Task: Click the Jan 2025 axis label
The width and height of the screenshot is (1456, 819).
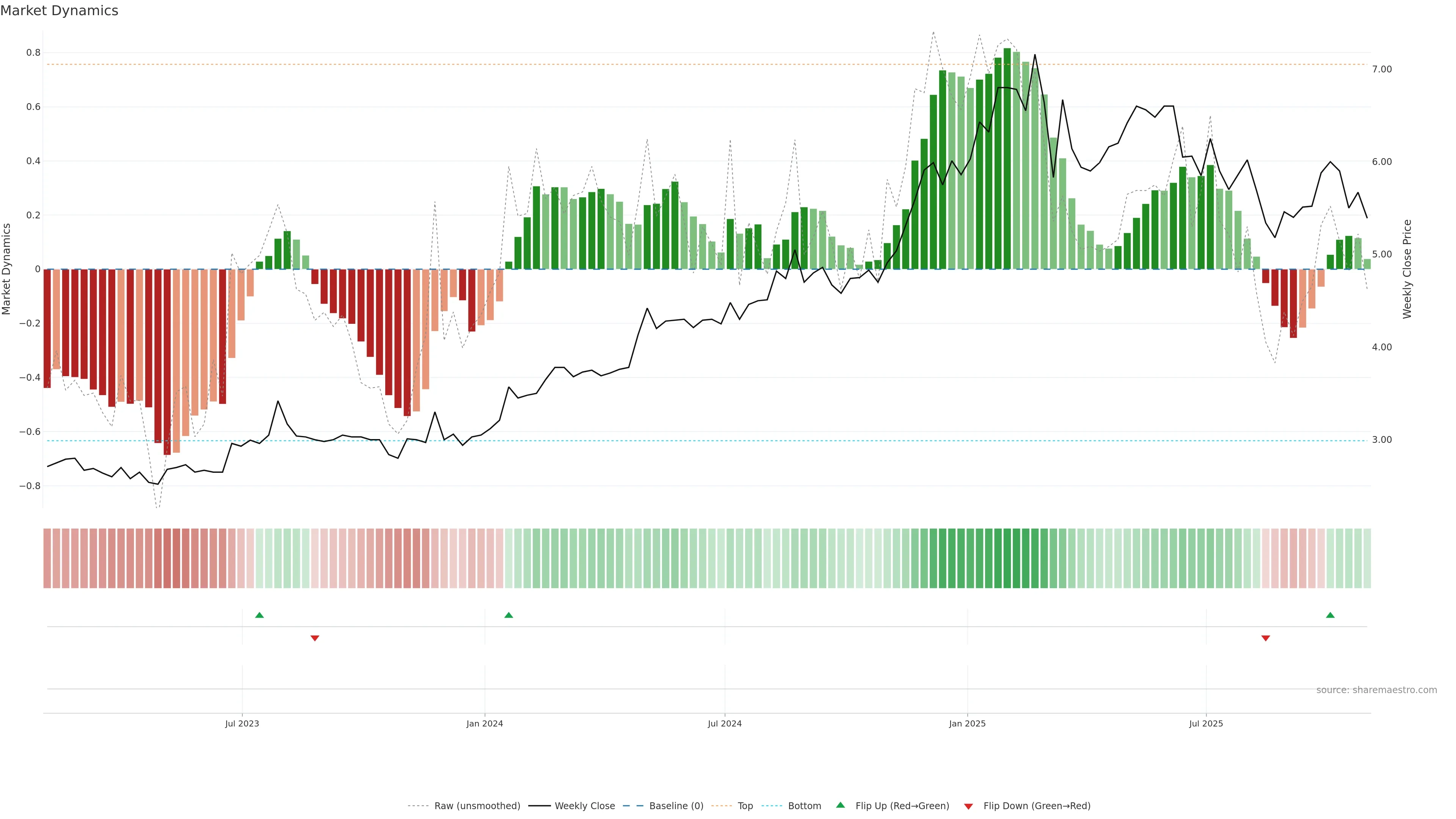Action: point(967,723)
